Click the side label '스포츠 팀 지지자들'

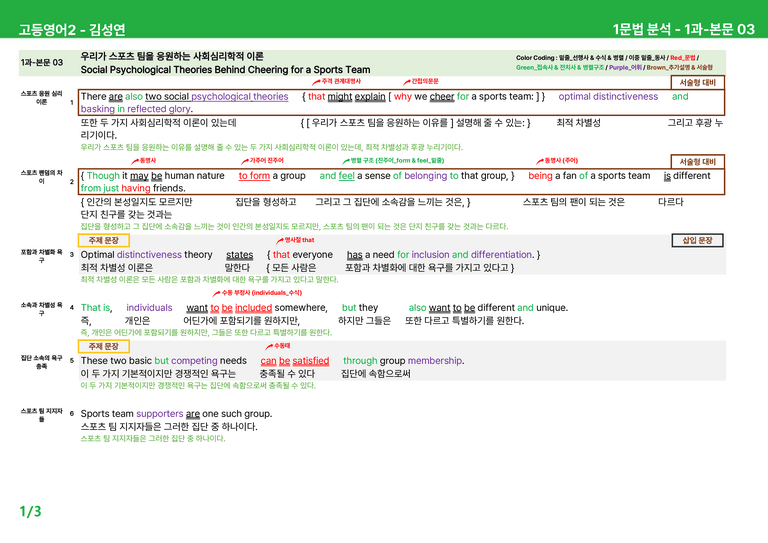tap(42, 415)
